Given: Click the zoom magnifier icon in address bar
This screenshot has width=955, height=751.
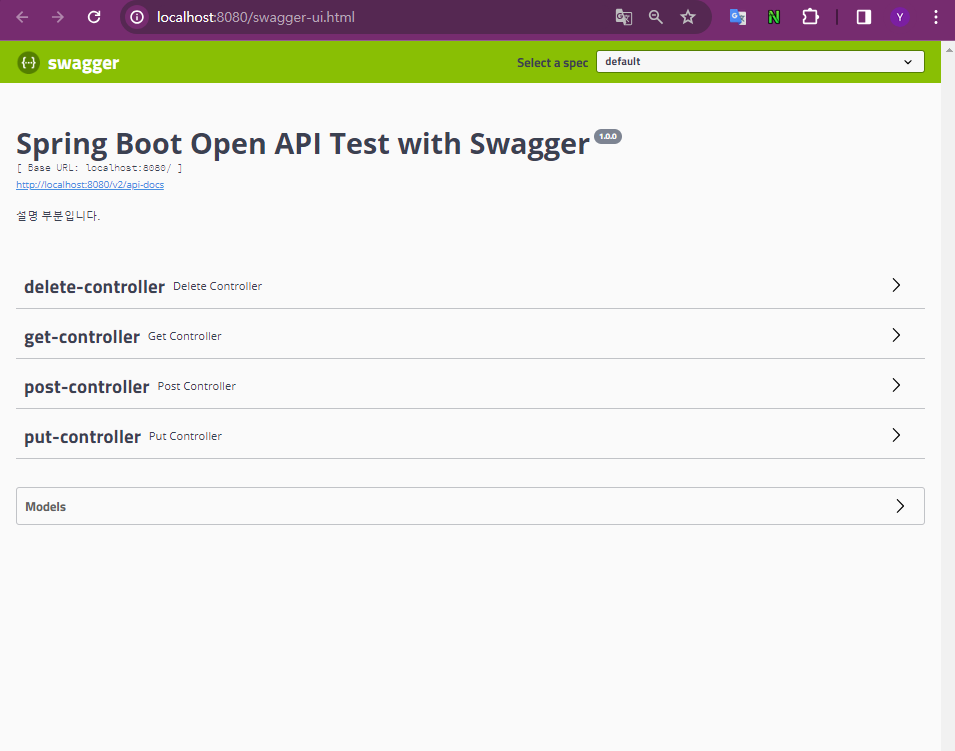Looking at the screenshot, I should click(x=655, y=17).
